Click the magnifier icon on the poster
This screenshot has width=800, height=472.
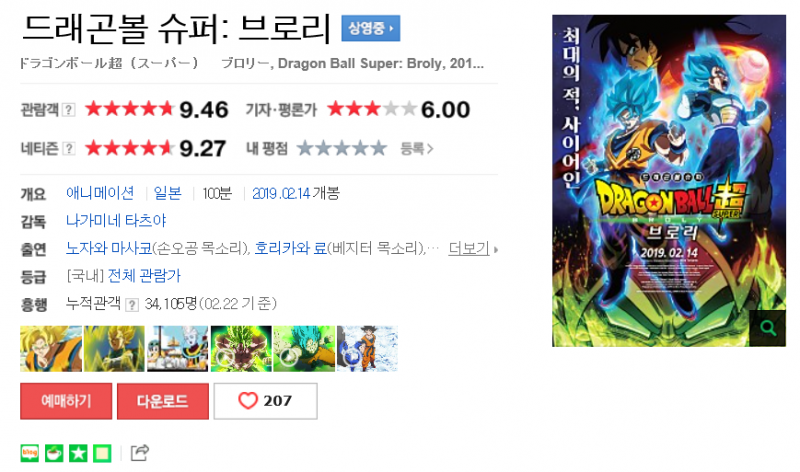pos(768,328)
